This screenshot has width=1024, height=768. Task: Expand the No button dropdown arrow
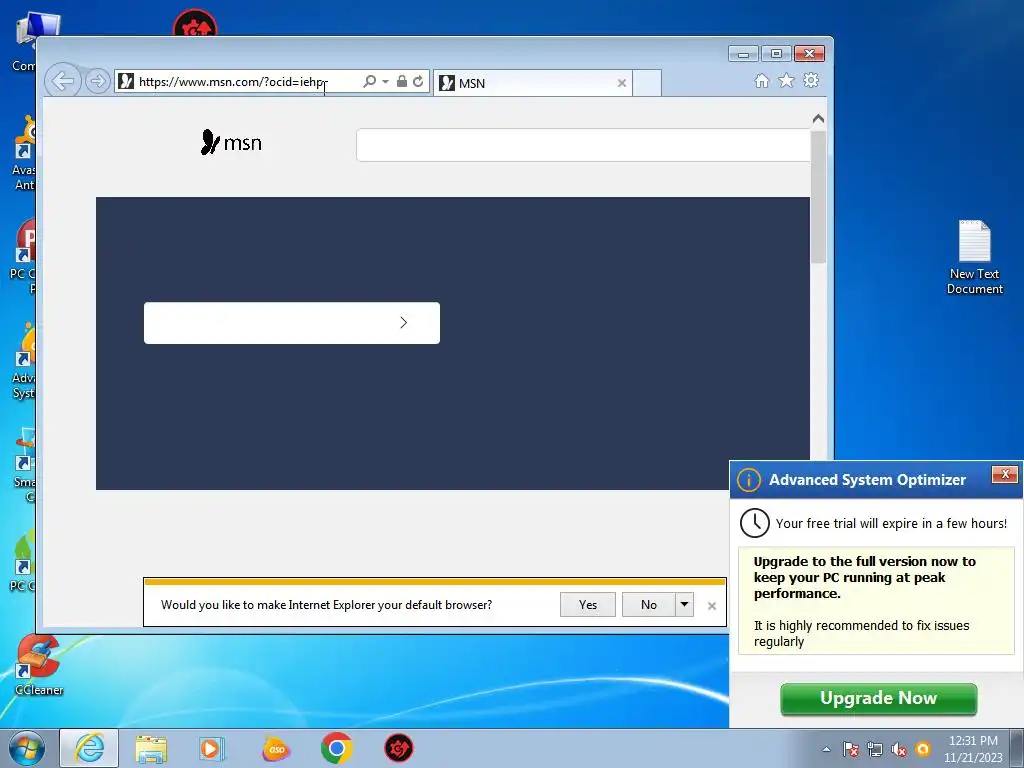coord(684,605)
